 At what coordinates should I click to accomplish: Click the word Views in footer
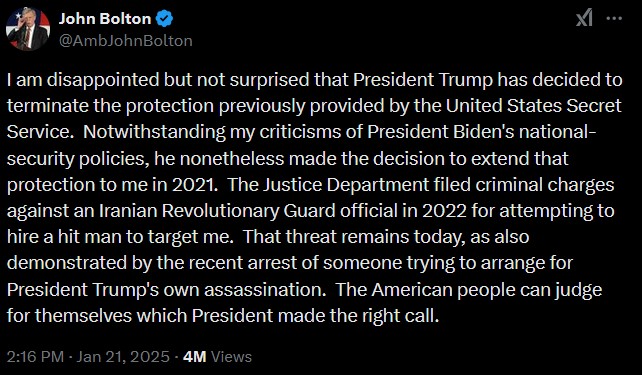[x=231, y=357]
